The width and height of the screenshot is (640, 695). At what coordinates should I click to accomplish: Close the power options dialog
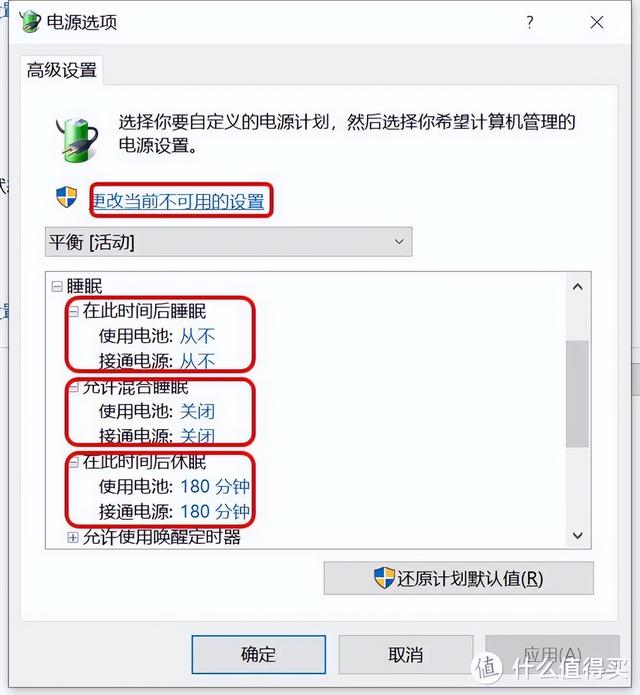click(597, 22)
